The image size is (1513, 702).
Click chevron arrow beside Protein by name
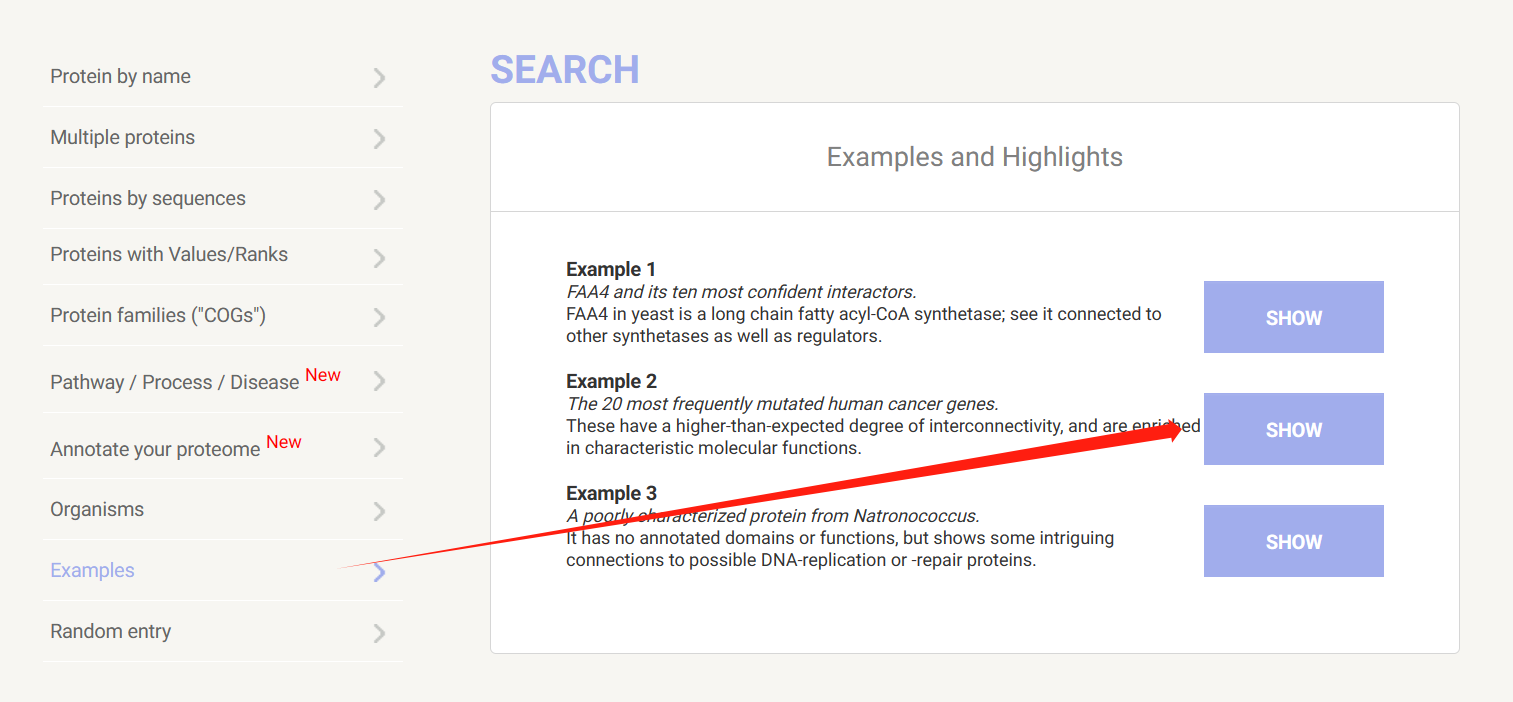click(379, 78)
